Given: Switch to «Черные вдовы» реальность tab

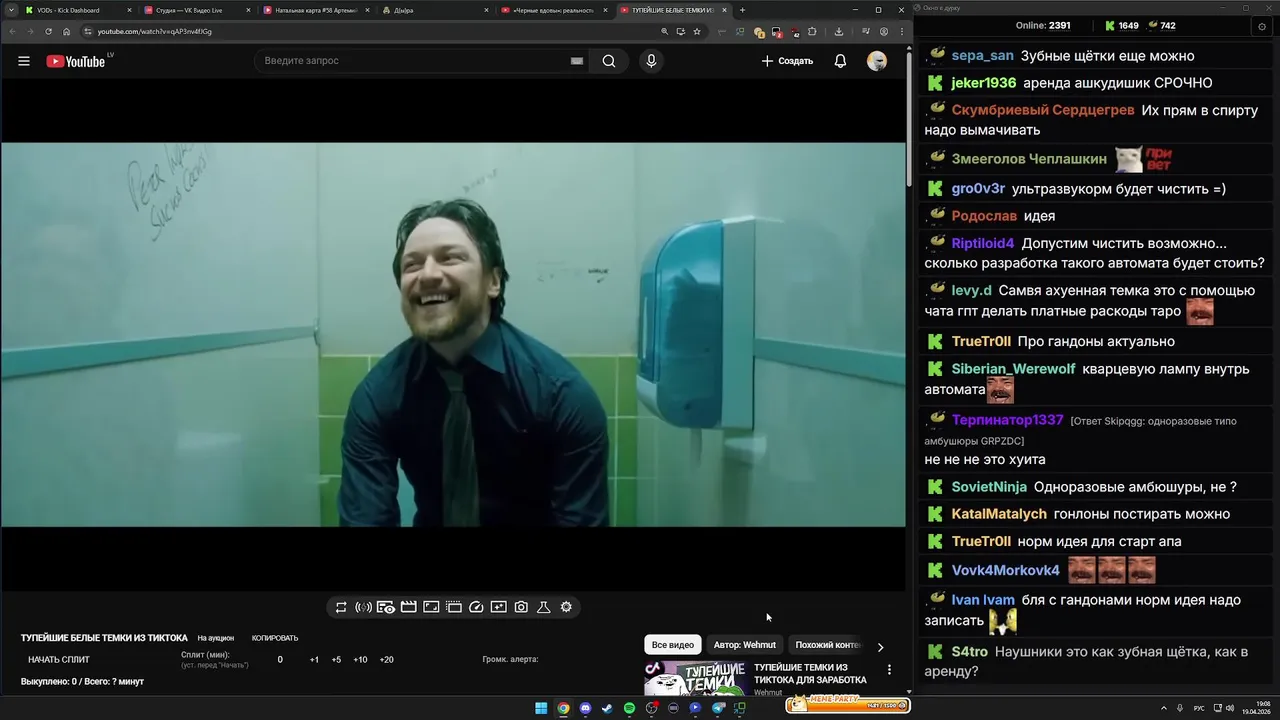Looking at the screenshot, I should 554,10.
